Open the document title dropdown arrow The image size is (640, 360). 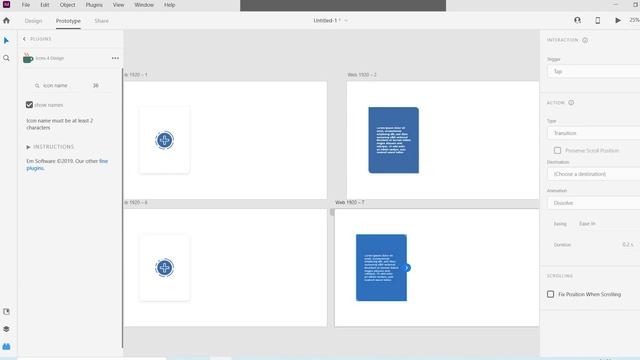click(x=346, y=20)
